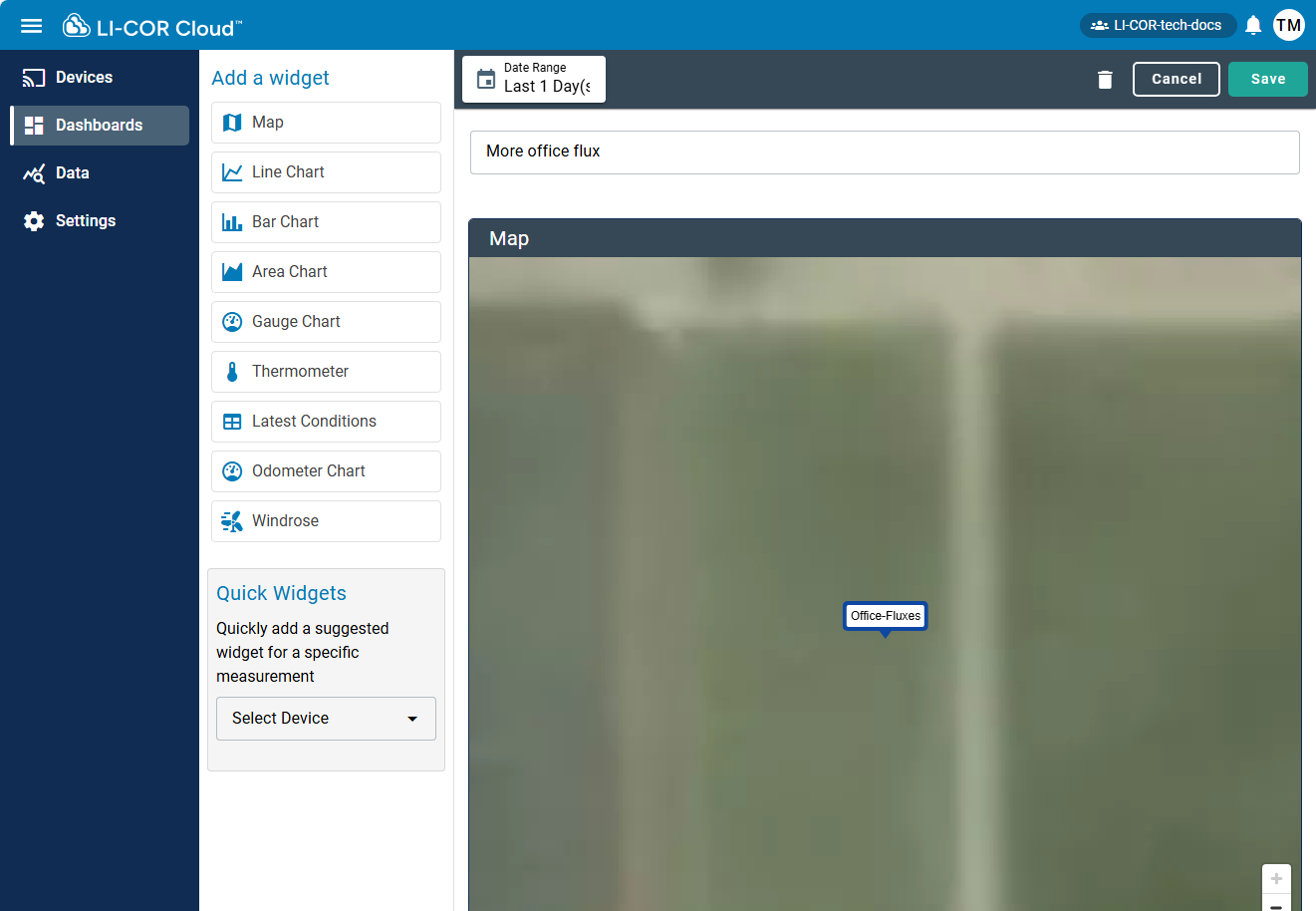Click the Area Chart icon
The height and width of the screenshot is (911, 1316).
click(232, 272)
